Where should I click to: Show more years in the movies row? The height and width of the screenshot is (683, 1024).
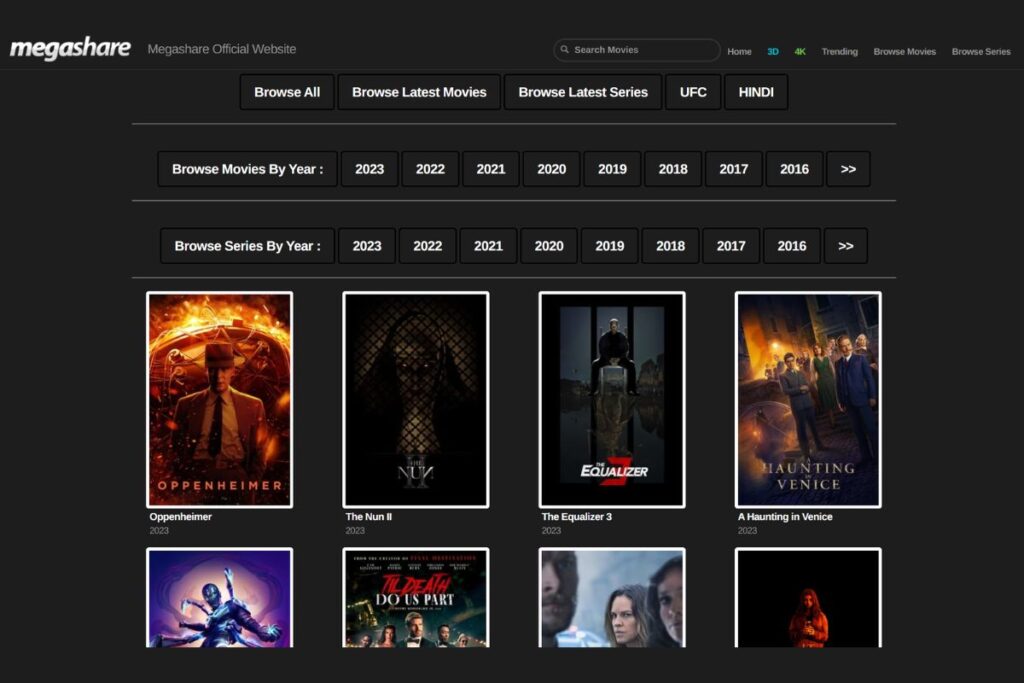click(848, 169)
